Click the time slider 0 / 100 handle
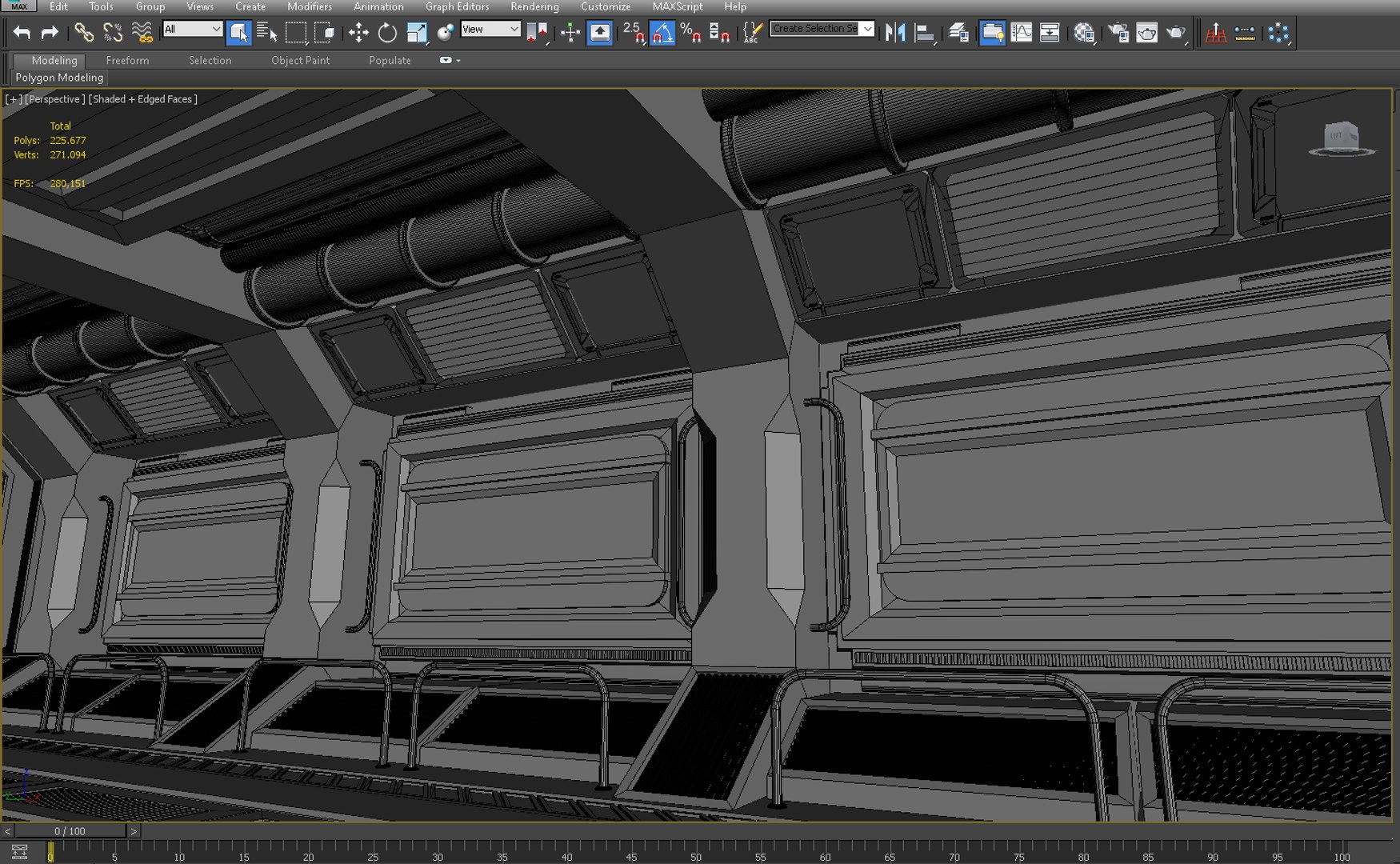Viewport: 1400px width, 864px height. pos(70,831)
